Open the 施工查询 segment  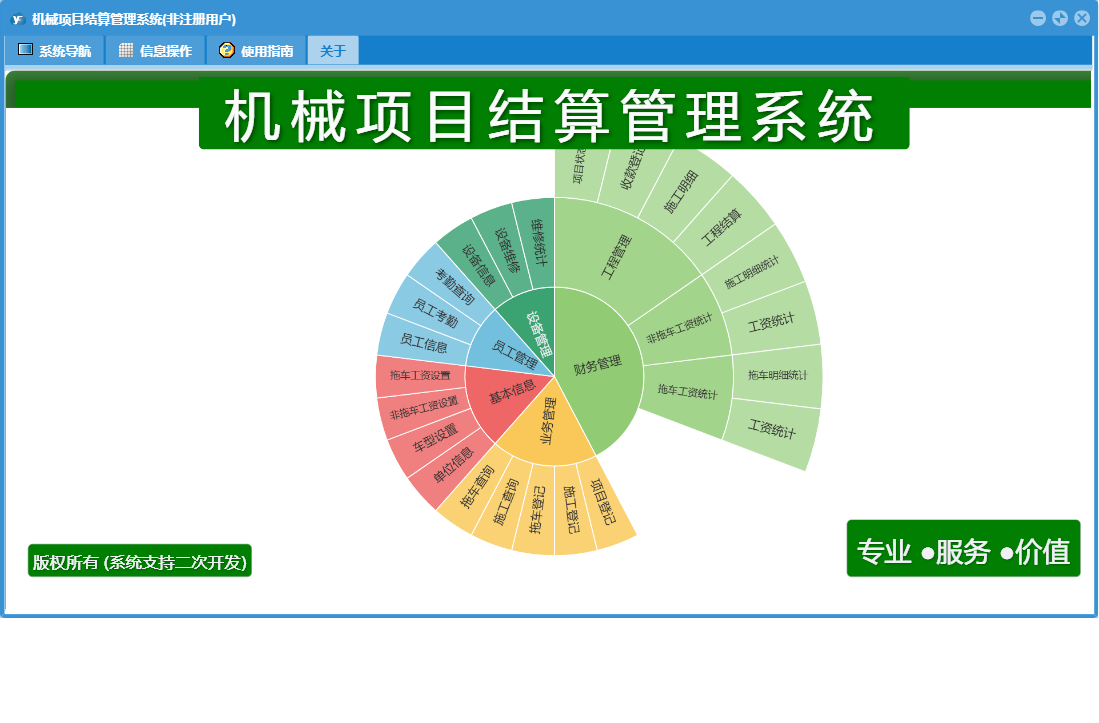(505, 502)
